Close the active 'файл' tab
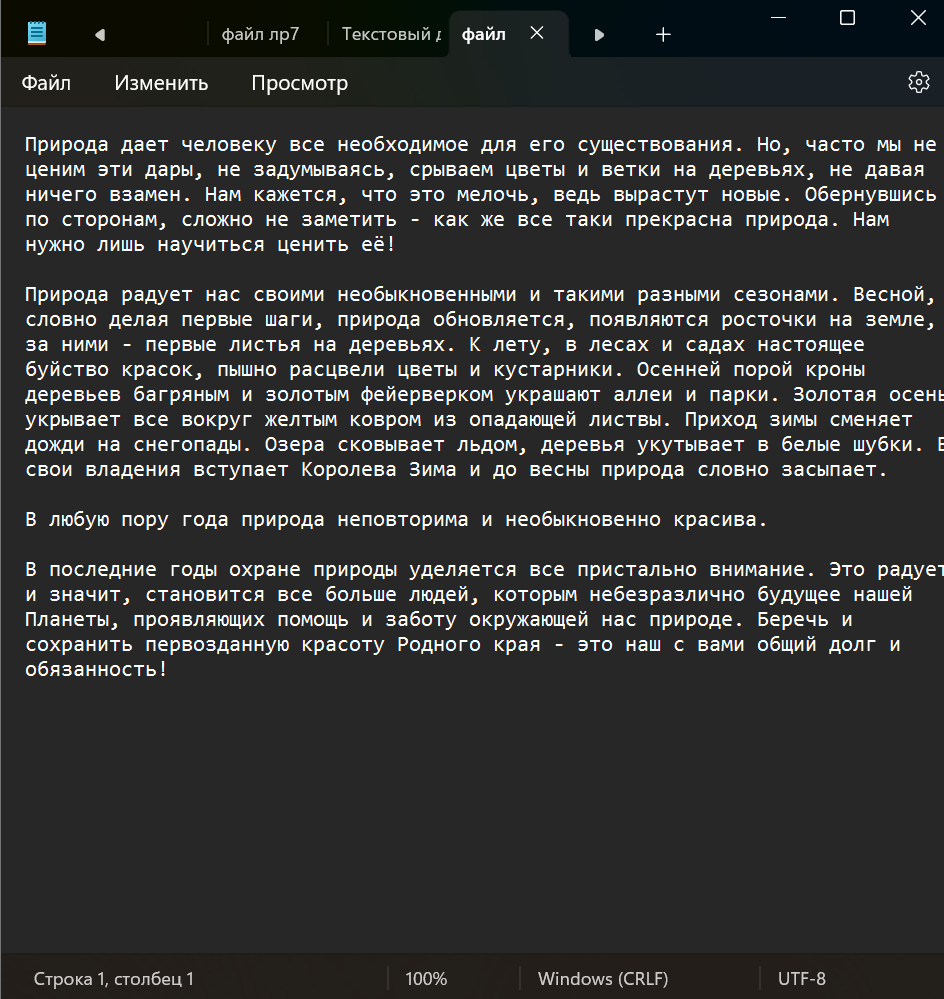This screenshot has width=944, height=999. coord(537,33)
